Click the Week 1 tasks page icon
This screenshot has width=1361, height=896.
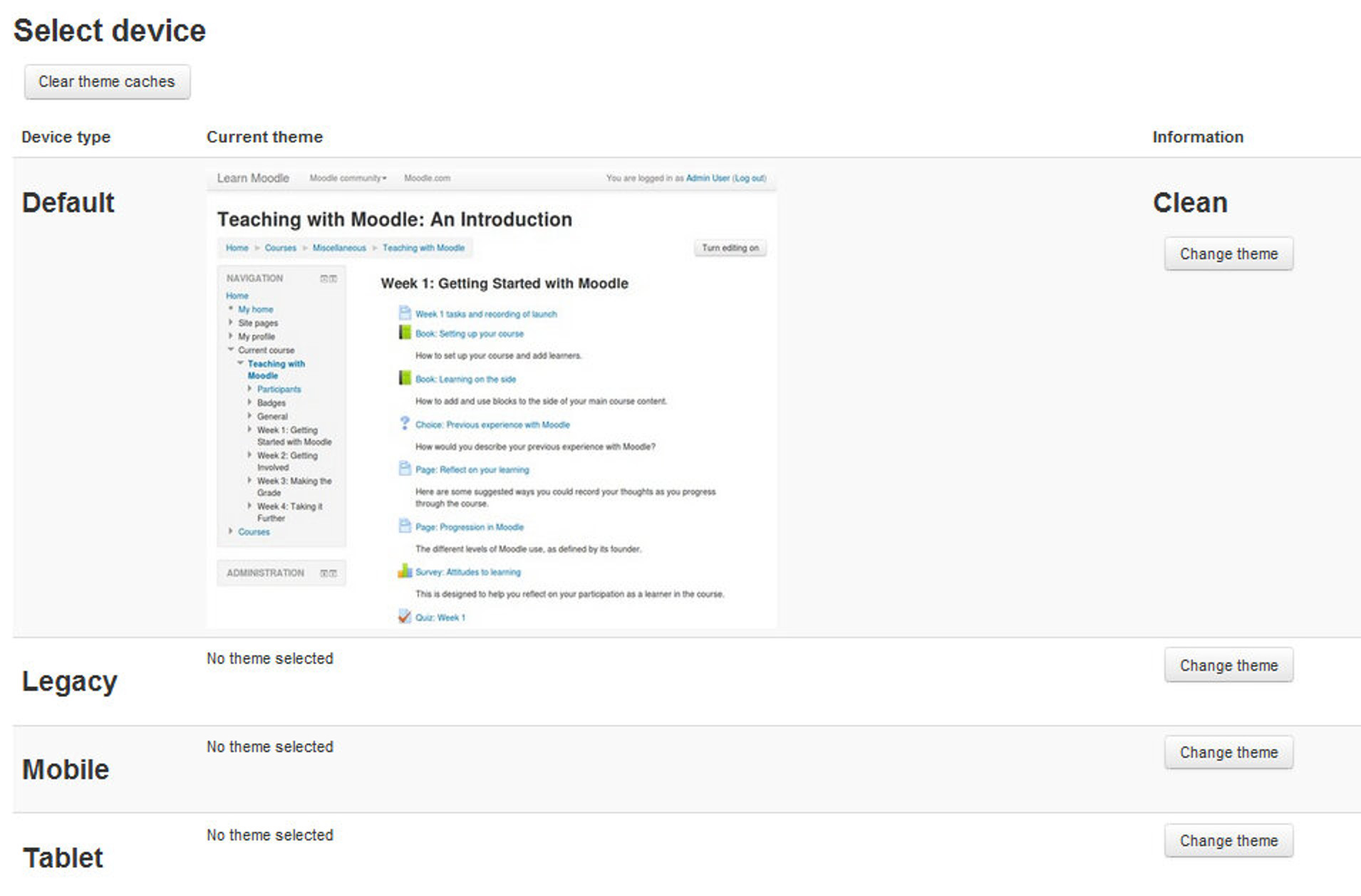tap(404, 313)
